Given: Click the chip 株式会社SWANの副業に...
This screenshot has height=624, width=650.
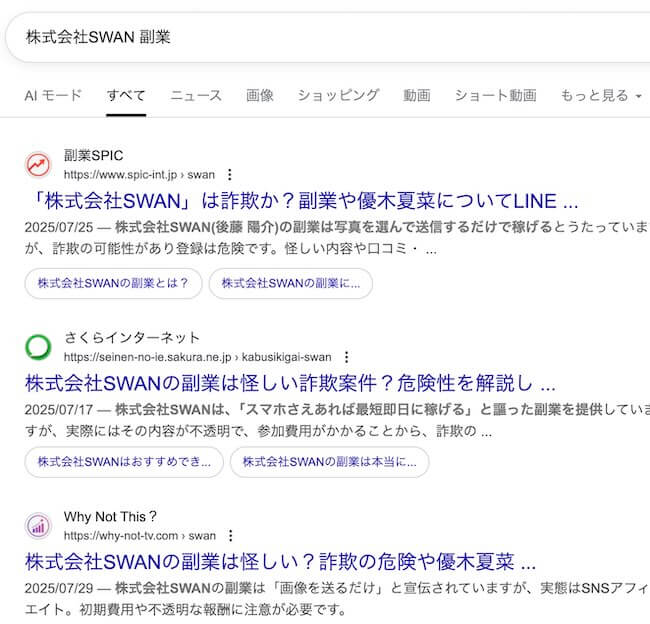Looking at the screenshot, I should point(291,283).
